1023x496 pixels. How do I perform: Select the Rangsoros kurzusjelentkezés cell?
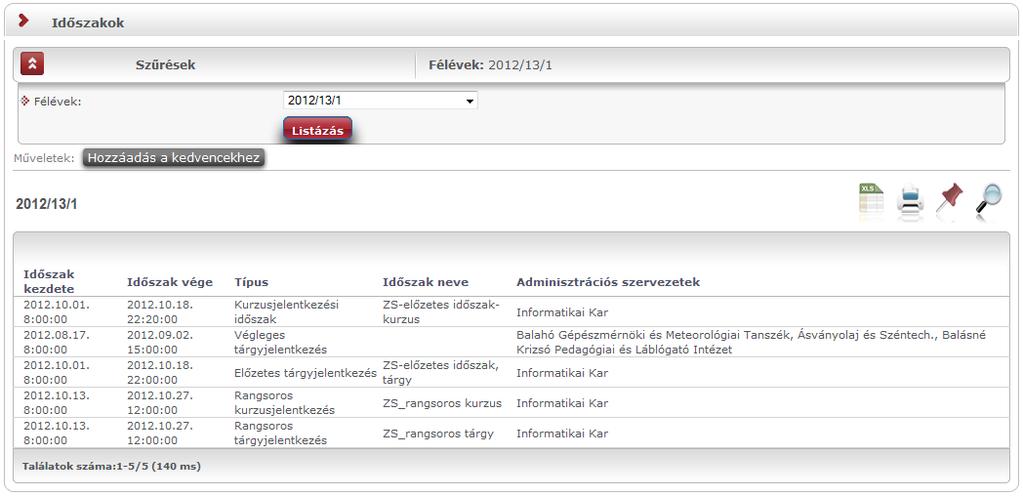click(284, 403)
